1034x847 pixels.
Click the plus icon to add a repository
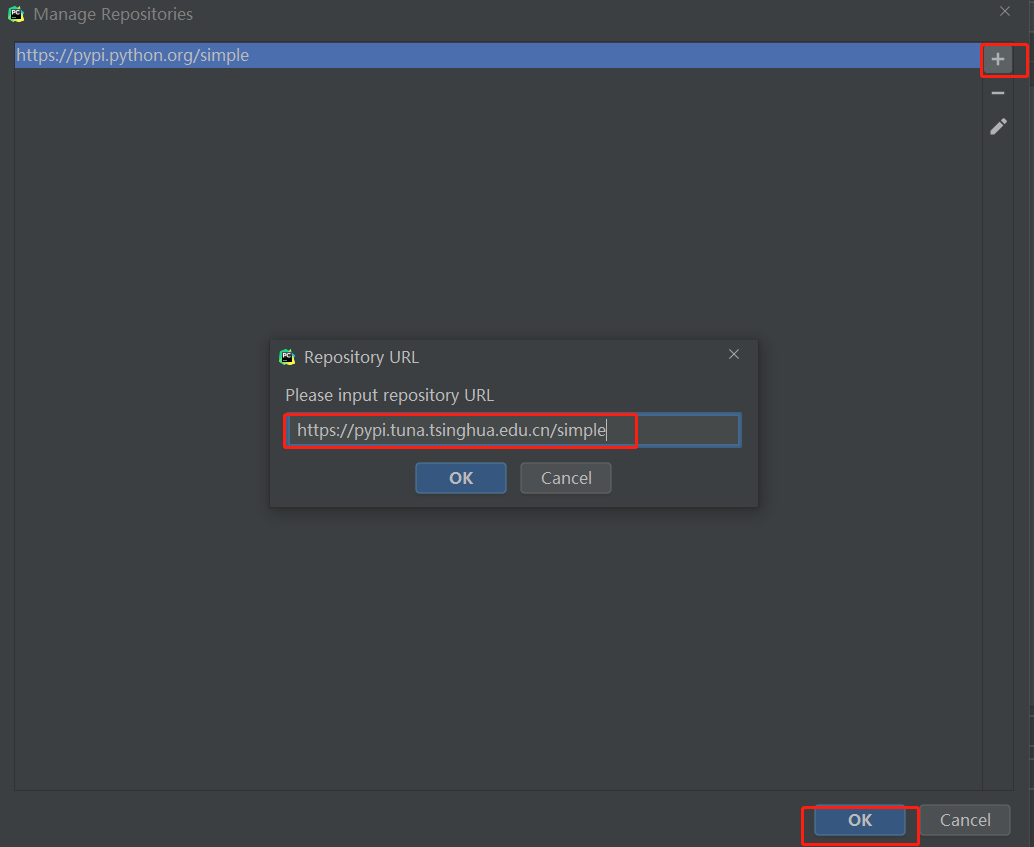pyautogui.click(x=998, y=59)
